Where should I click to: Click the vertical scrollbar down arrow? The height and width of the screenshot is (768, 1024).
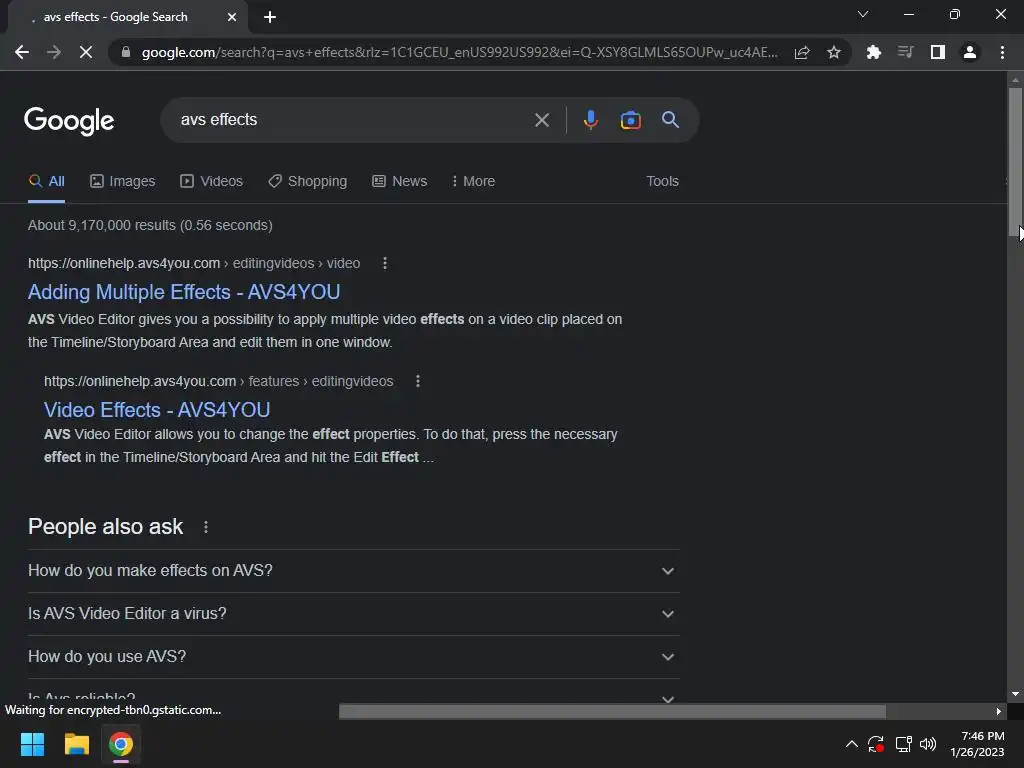[x=1015, y=694]
